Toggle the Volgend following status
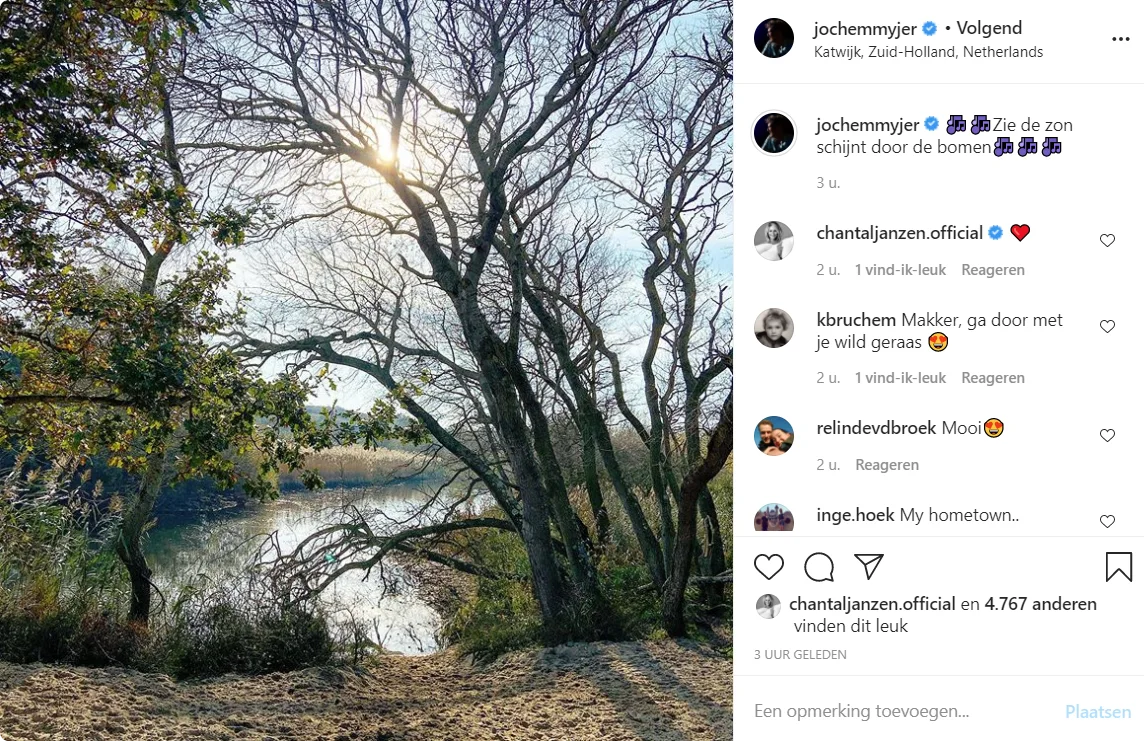Viewport: 1144px width, 741px height. 989,28
